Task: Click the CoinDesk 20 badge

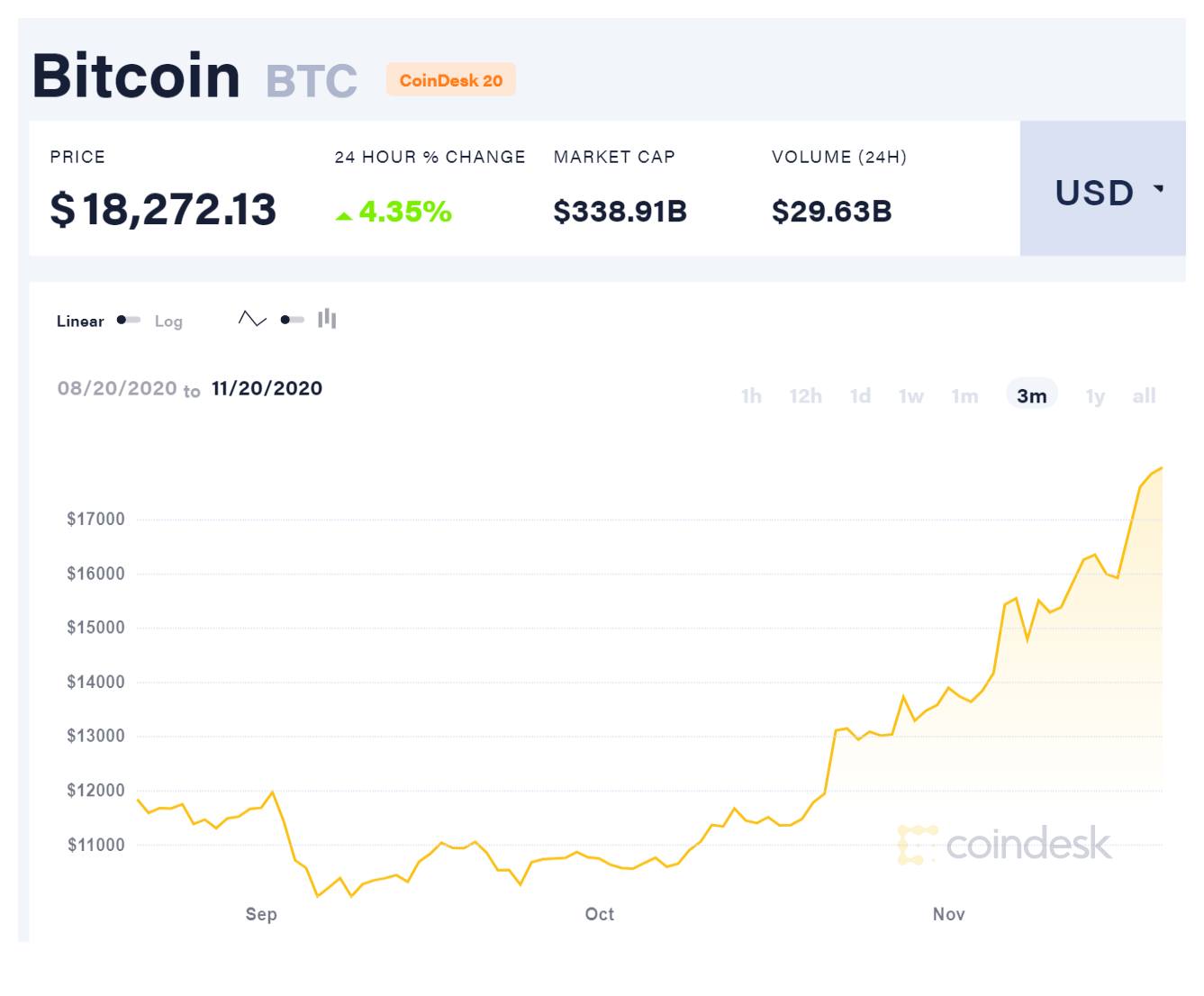Action: pos(451,80)
